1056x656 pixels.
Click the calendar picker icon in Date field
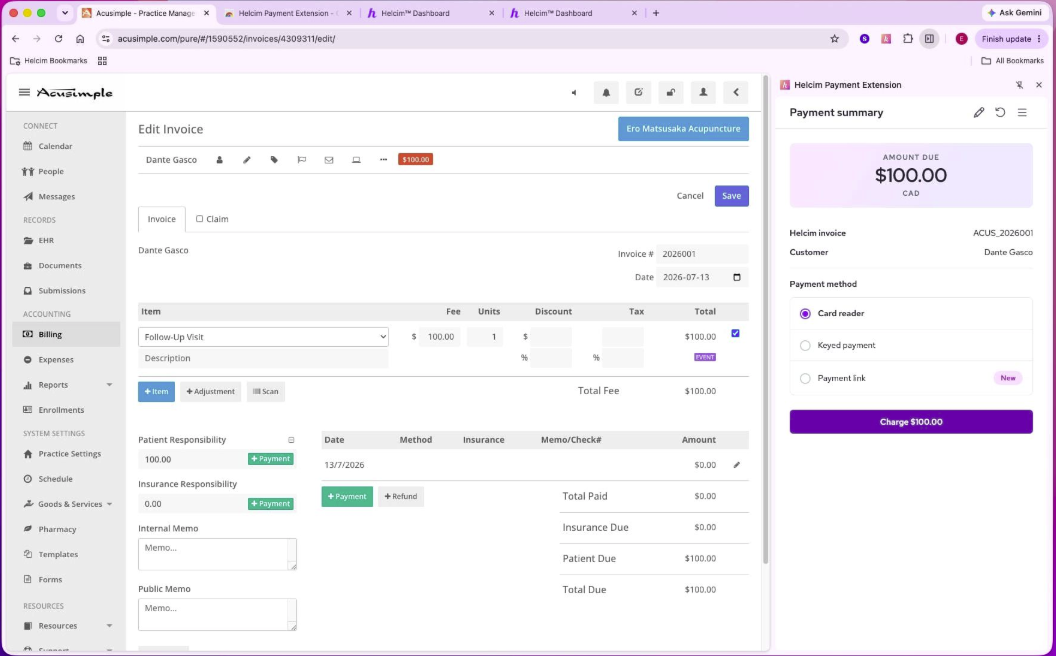(737, 277)
